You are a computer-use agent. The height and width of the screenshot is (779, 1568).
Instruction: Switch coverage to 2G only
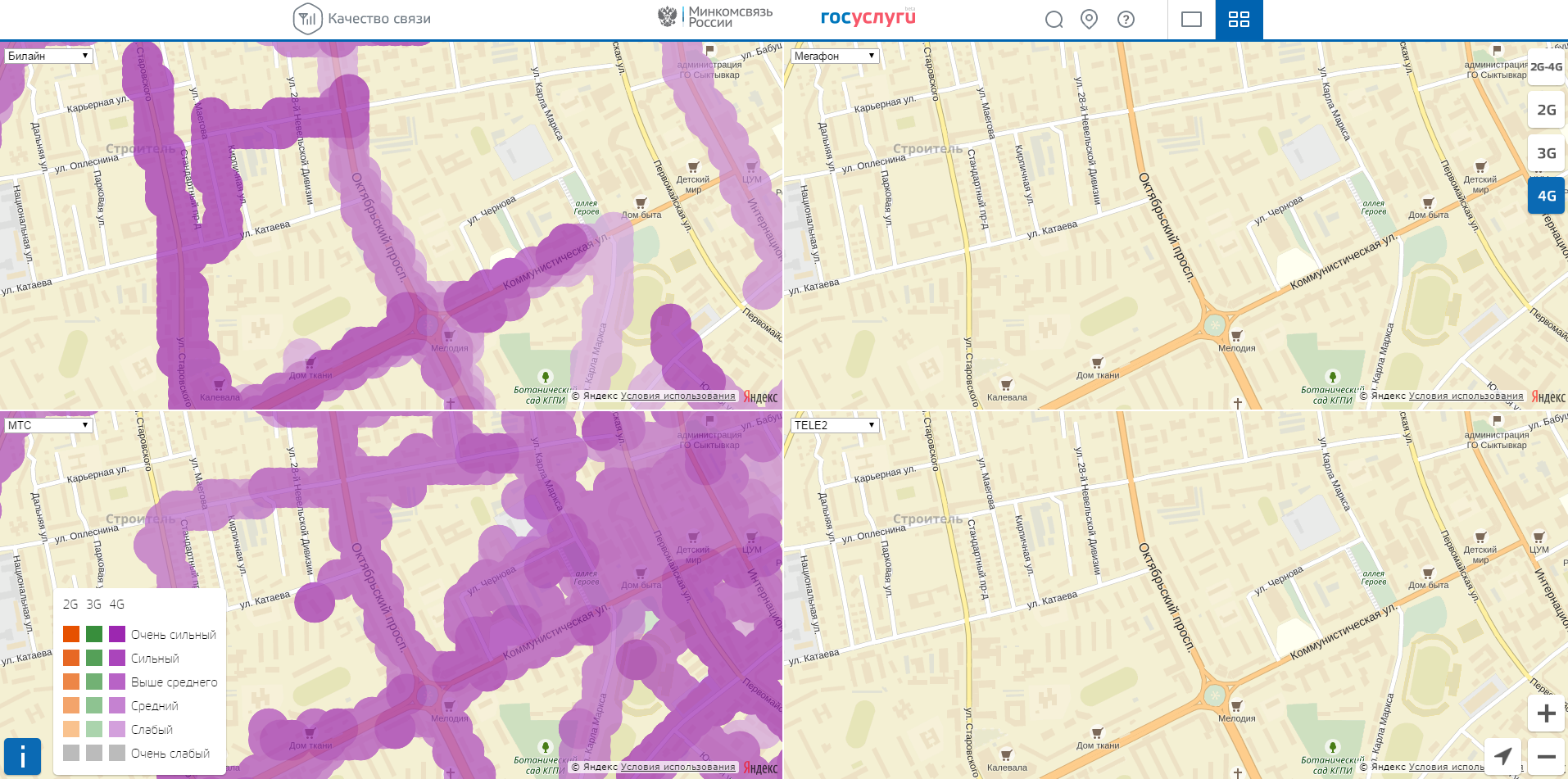[1546, 110]
